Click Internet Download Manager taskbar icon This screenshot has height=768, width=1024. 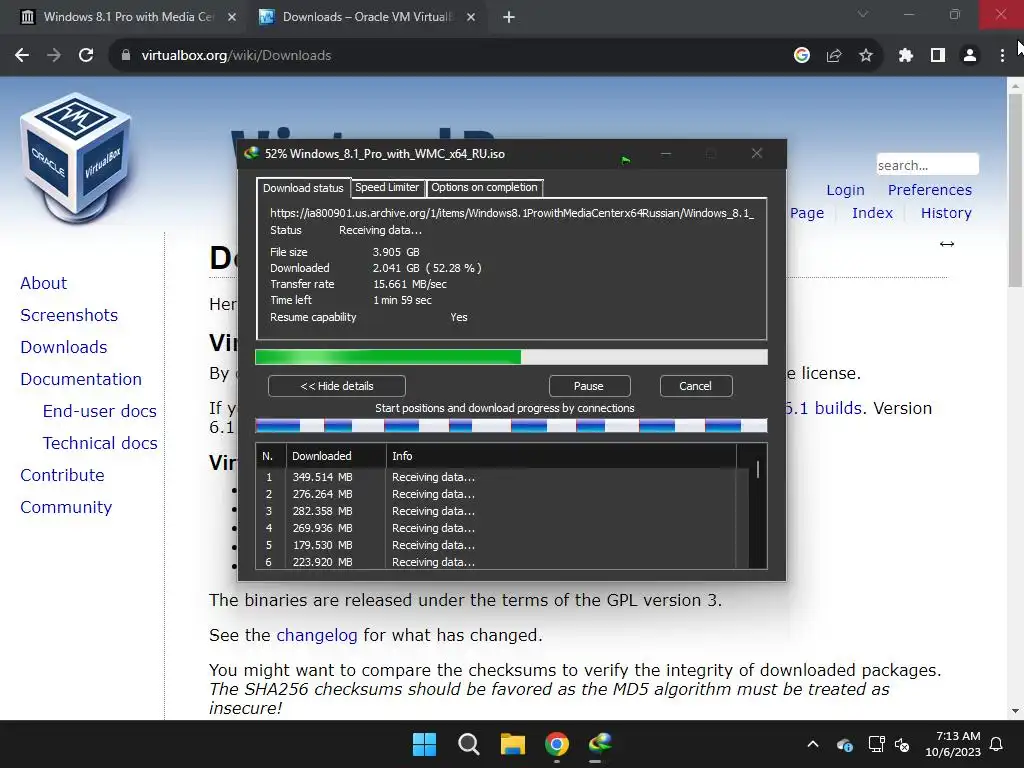click(x=600, y=743)
